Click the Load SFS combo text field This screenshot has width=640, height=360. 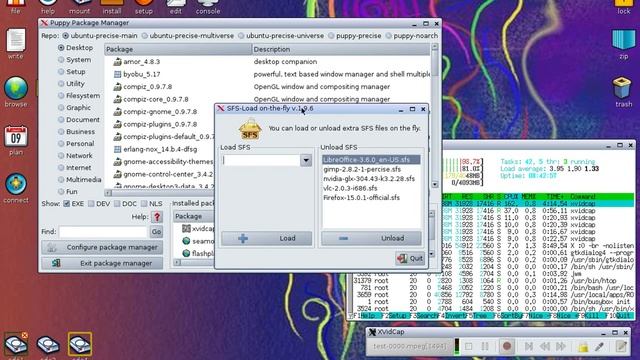pos(261,160)
